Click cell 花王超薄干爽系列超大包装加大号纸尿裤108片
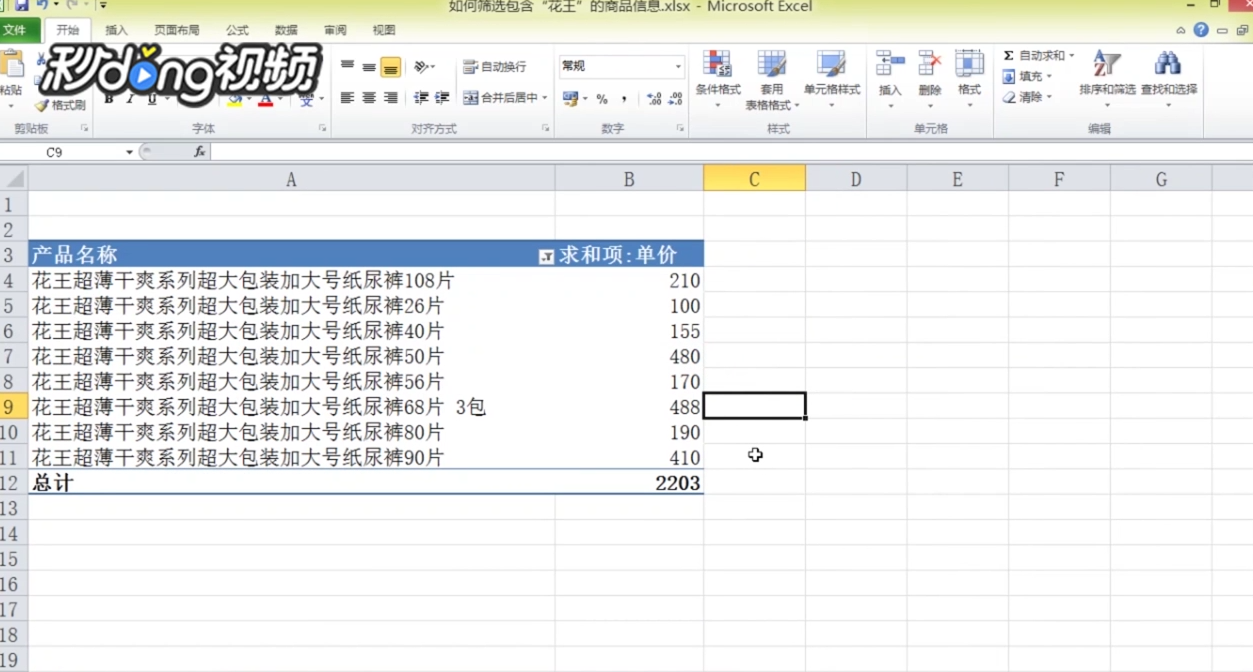Image resolution: width=1253 pixels, height=672 pixels. point(292,281)
